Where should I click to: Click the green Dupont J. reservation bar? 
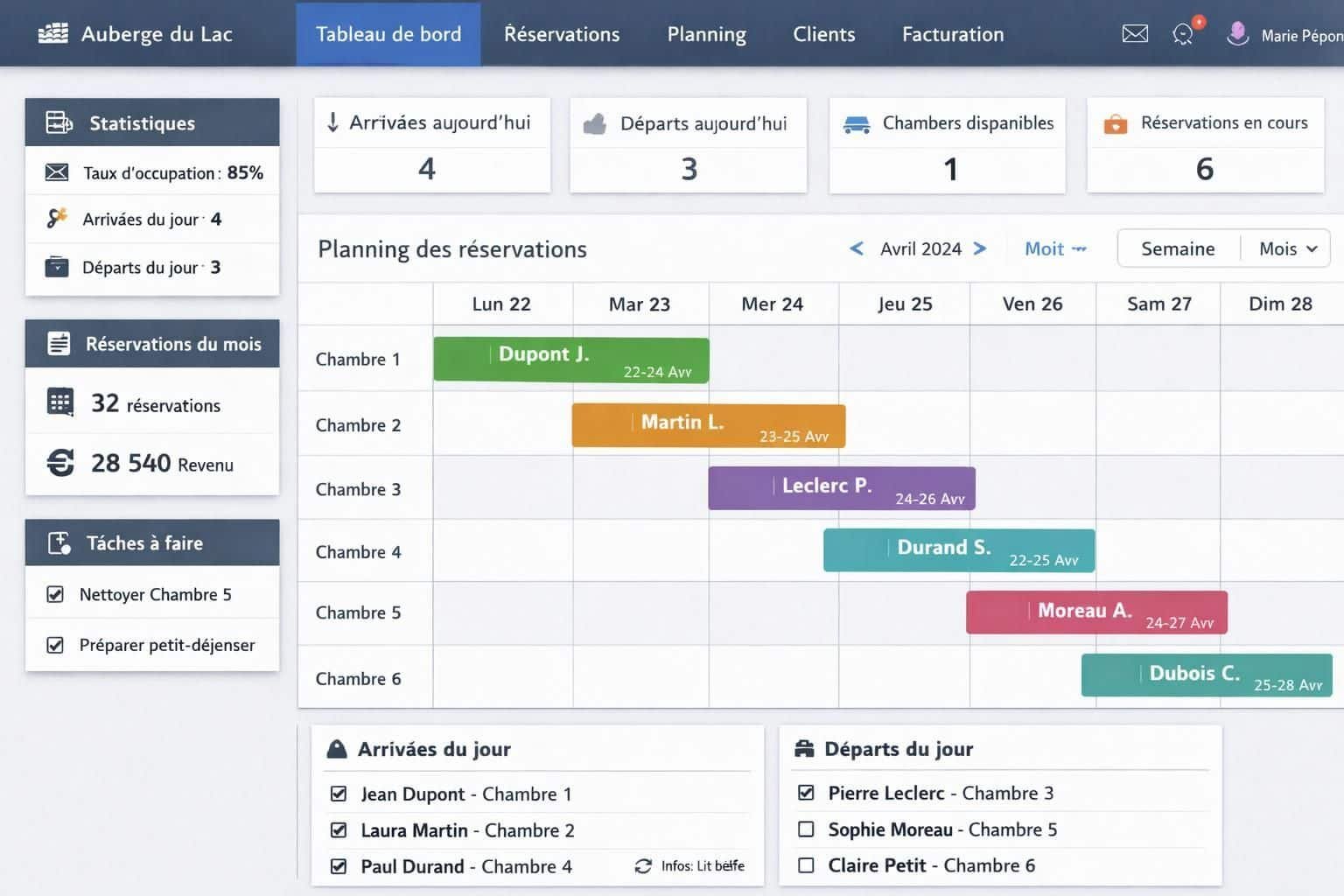(x=570, y=360)
